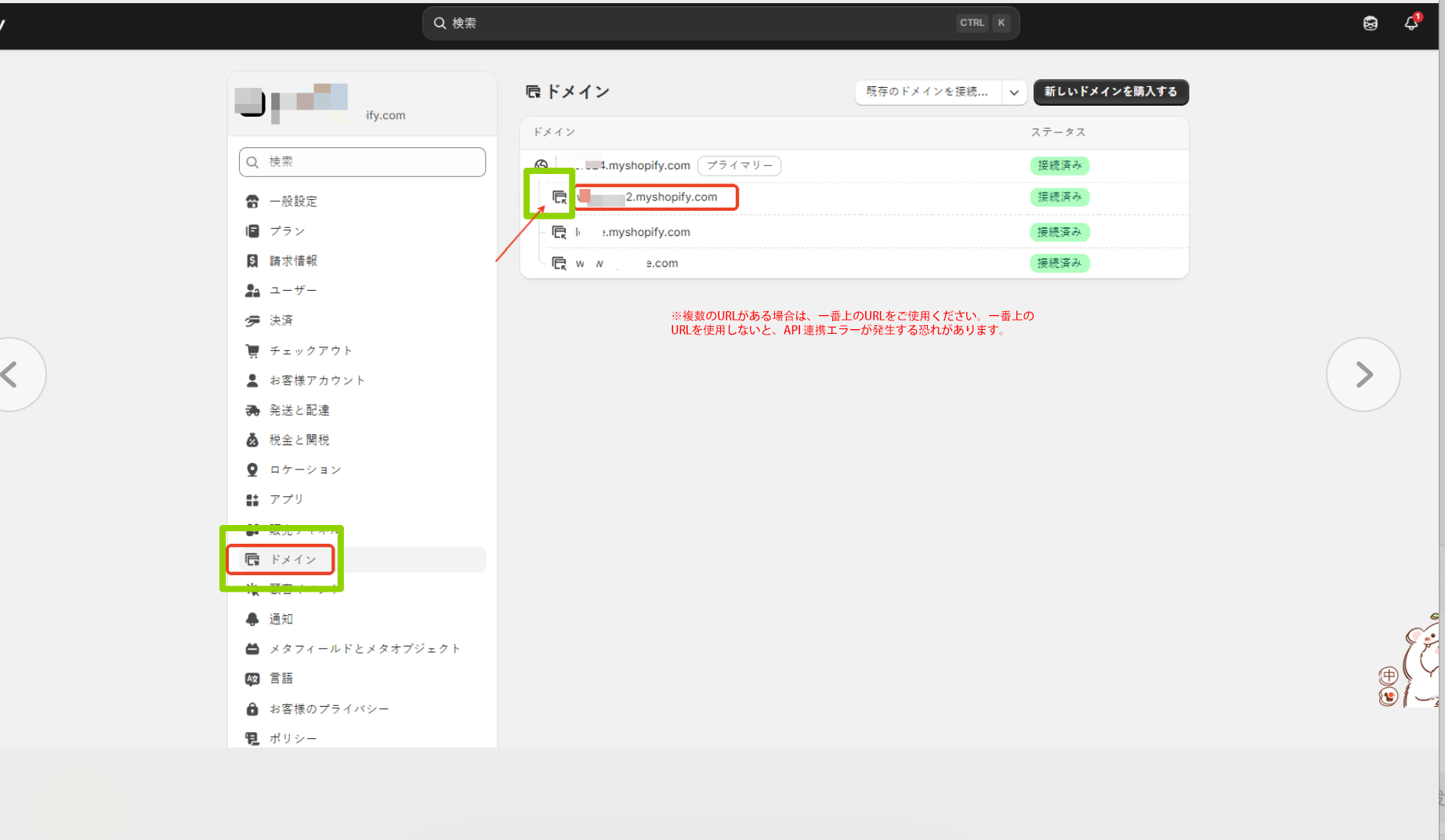Image resolution: width=1445 pixels, height=840 pixels.
Task: Expand the connect existing domain dropdown arrow
Action: [1014, 92]
